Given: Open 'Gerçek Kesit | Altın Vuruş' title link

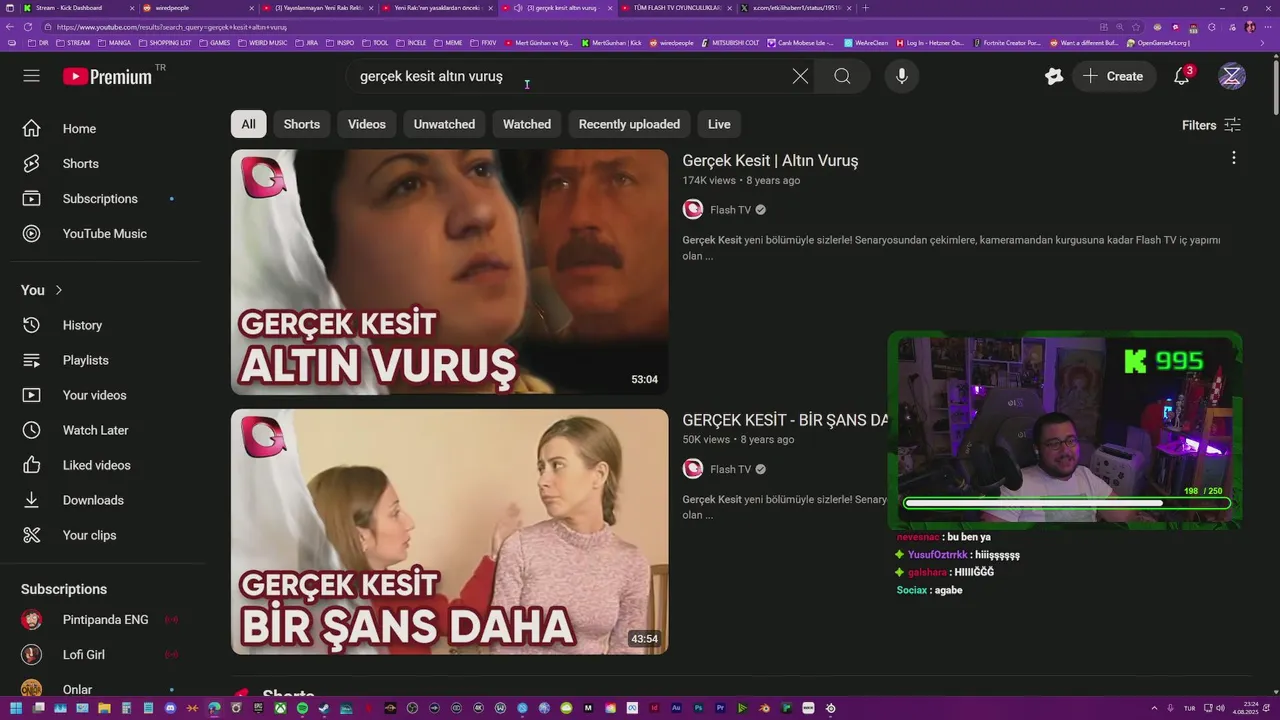Looking at the screenshot, I should click(x=770, y=160).
